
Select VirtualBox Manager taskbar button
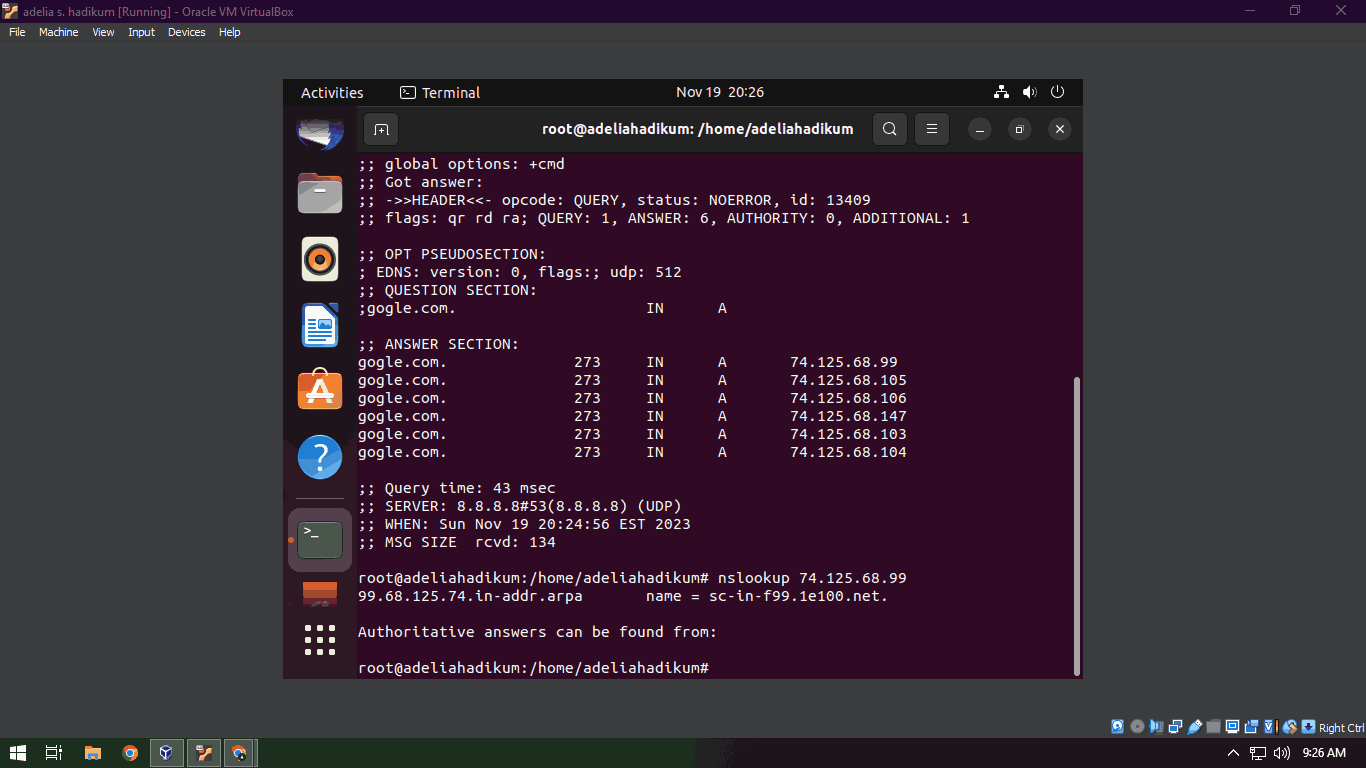pos(166,753)
